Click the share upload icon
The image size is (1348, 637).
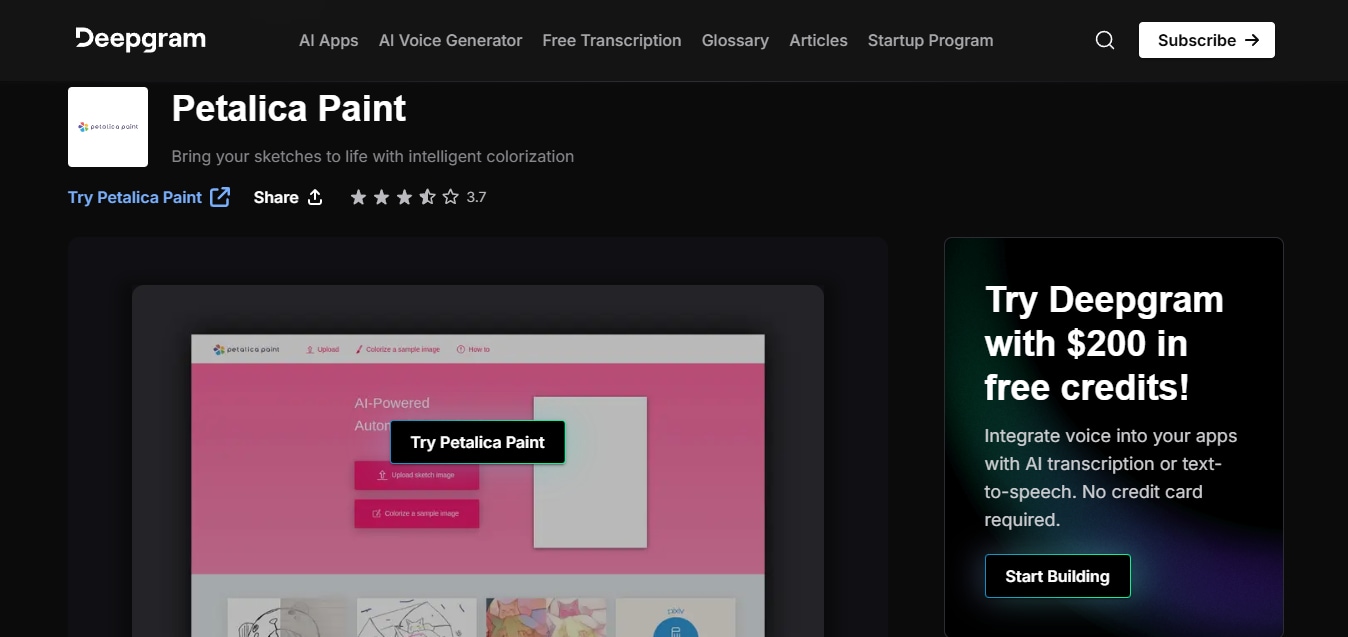[315, 197]
